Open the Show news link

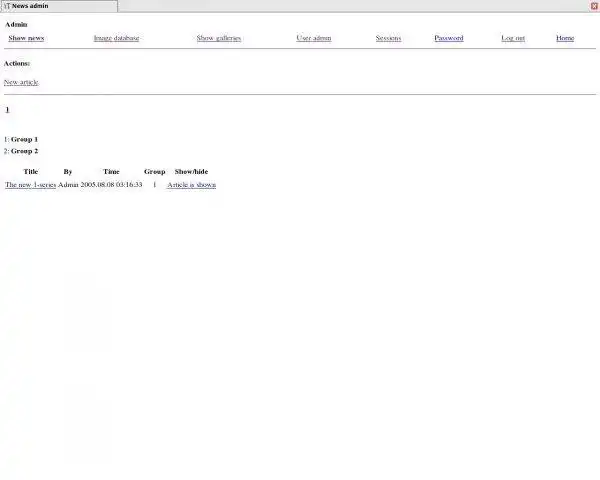click(26, 38)
